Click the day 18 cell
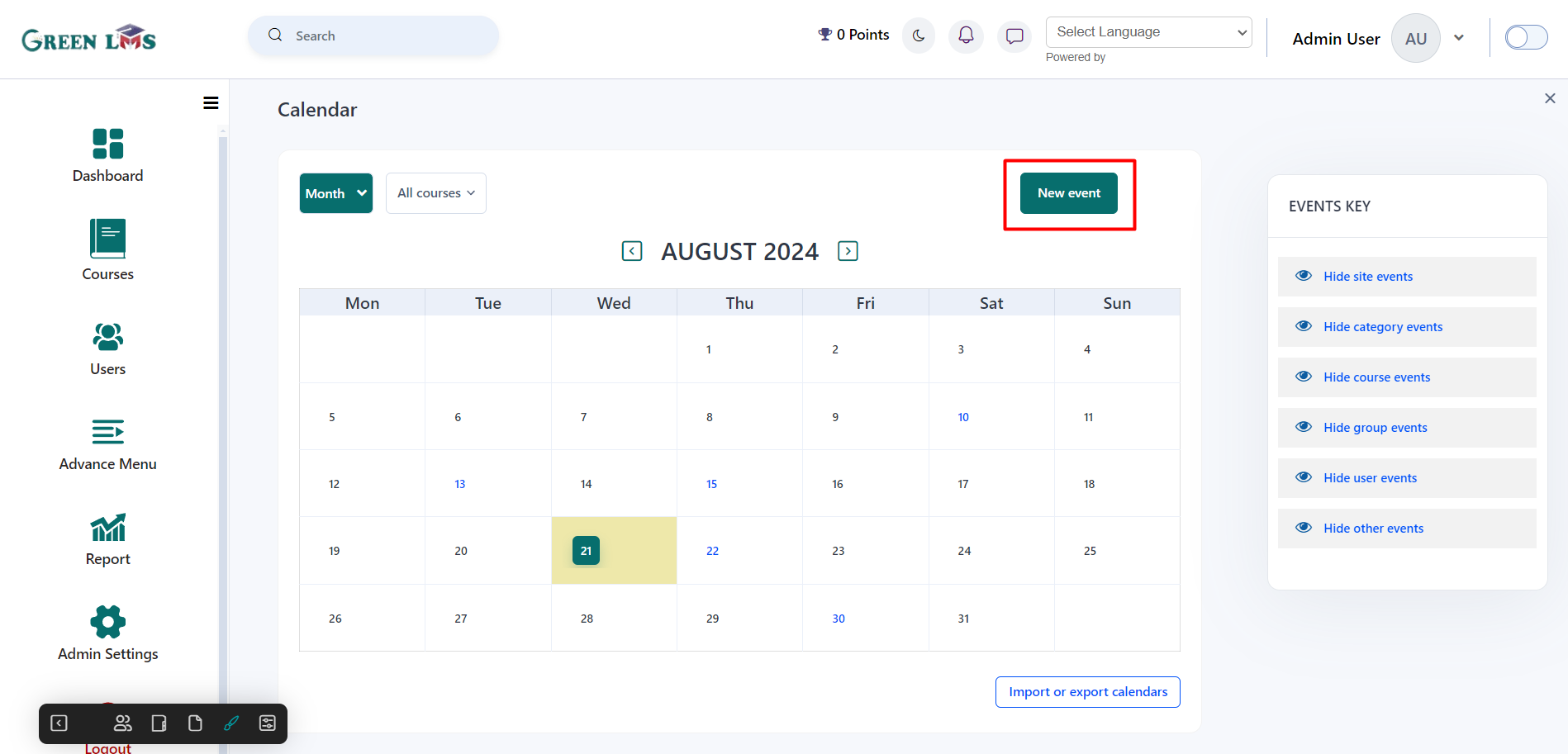 pyautogui.click(x=1117, y=484)
